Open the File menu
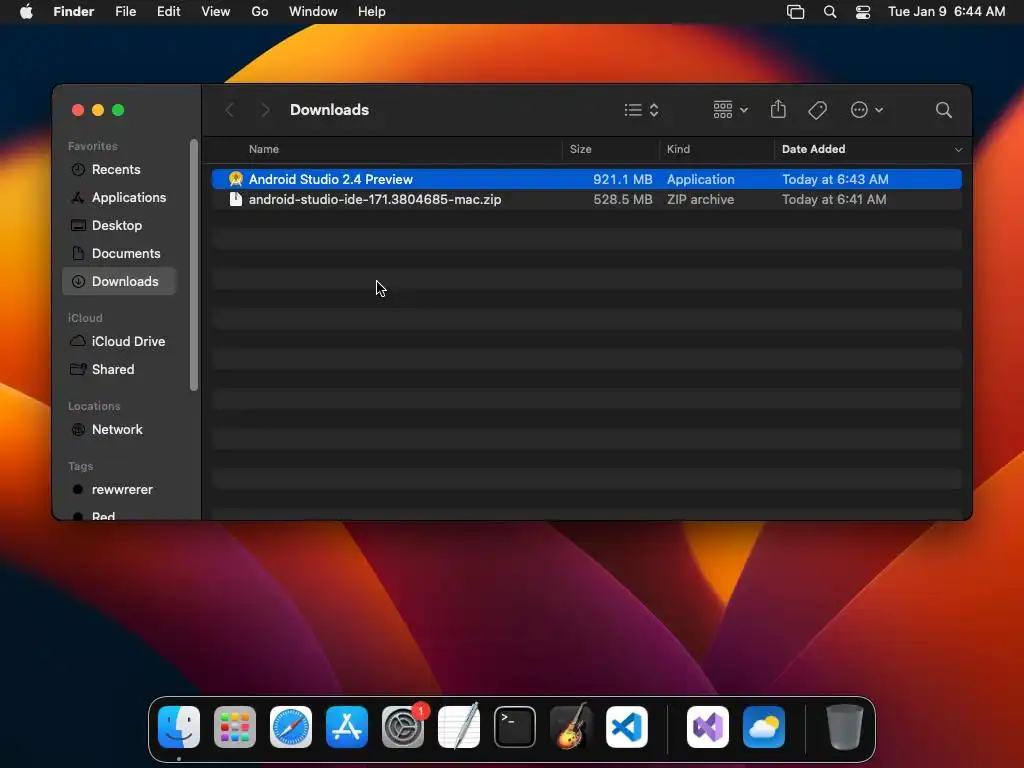This screenshot has height=768, width=1024. click(125, 12)
